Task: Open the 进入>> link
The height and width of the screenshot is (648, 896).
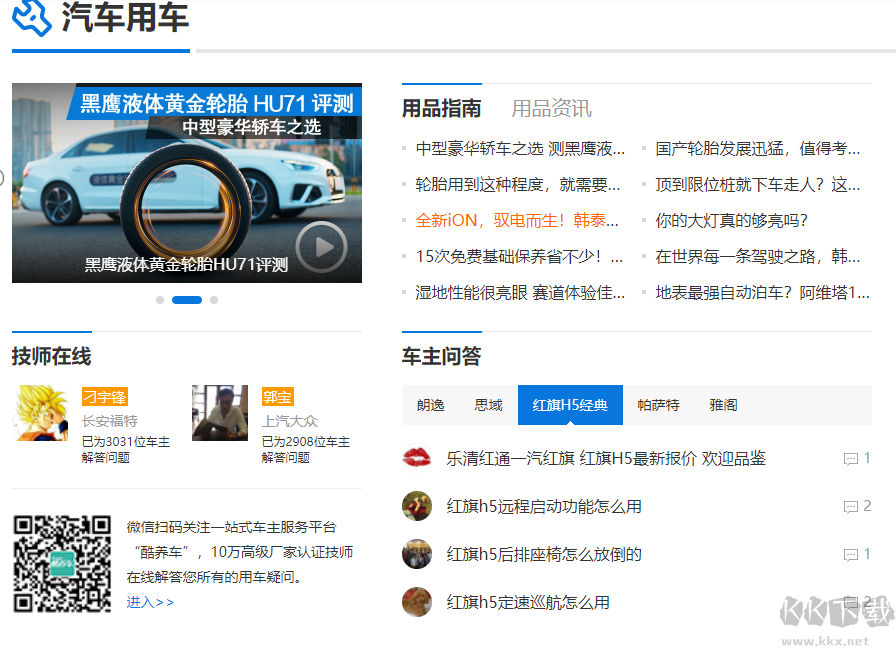Action: click(x=150, y=602)
